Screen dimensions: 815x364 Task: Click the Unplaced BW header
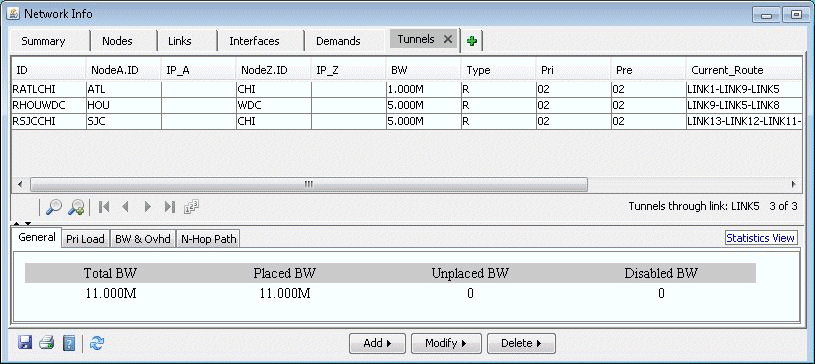coord(470,273)
